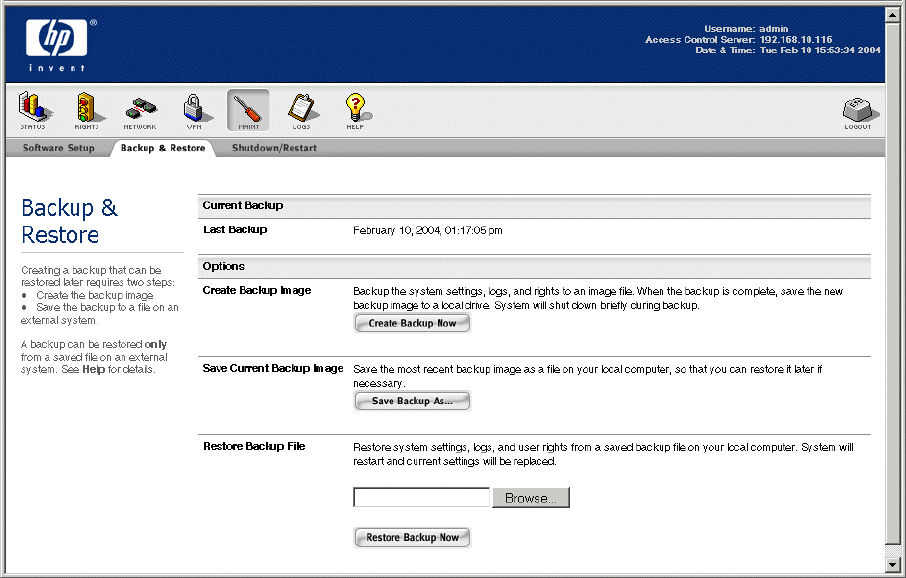
Task: Click the scrollbar up arrow
Action: [895, 13]
